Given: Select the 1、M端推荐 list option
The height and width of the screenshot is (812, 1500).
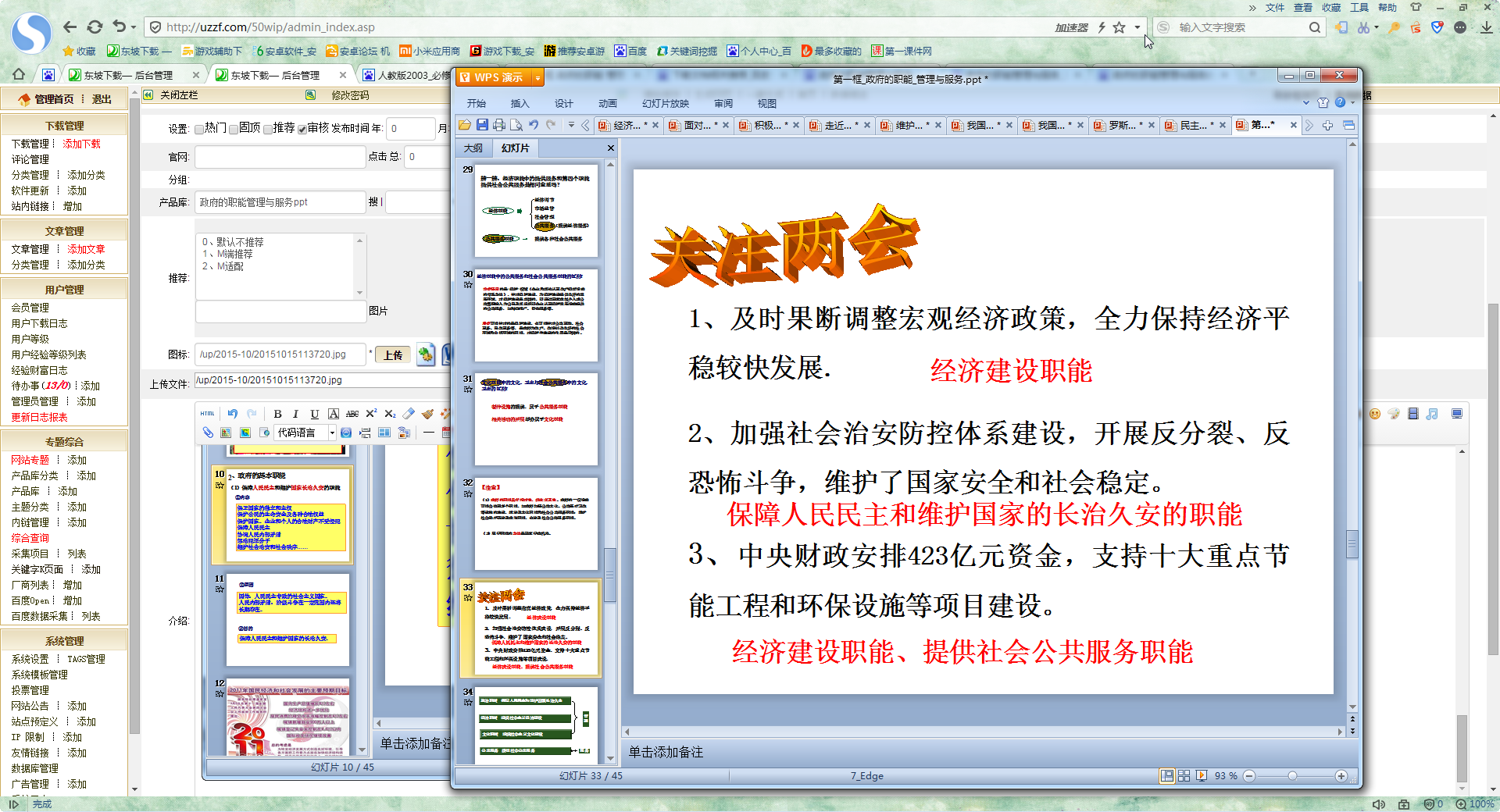Looking at the screenshot, I should click(x=227, y=255).
